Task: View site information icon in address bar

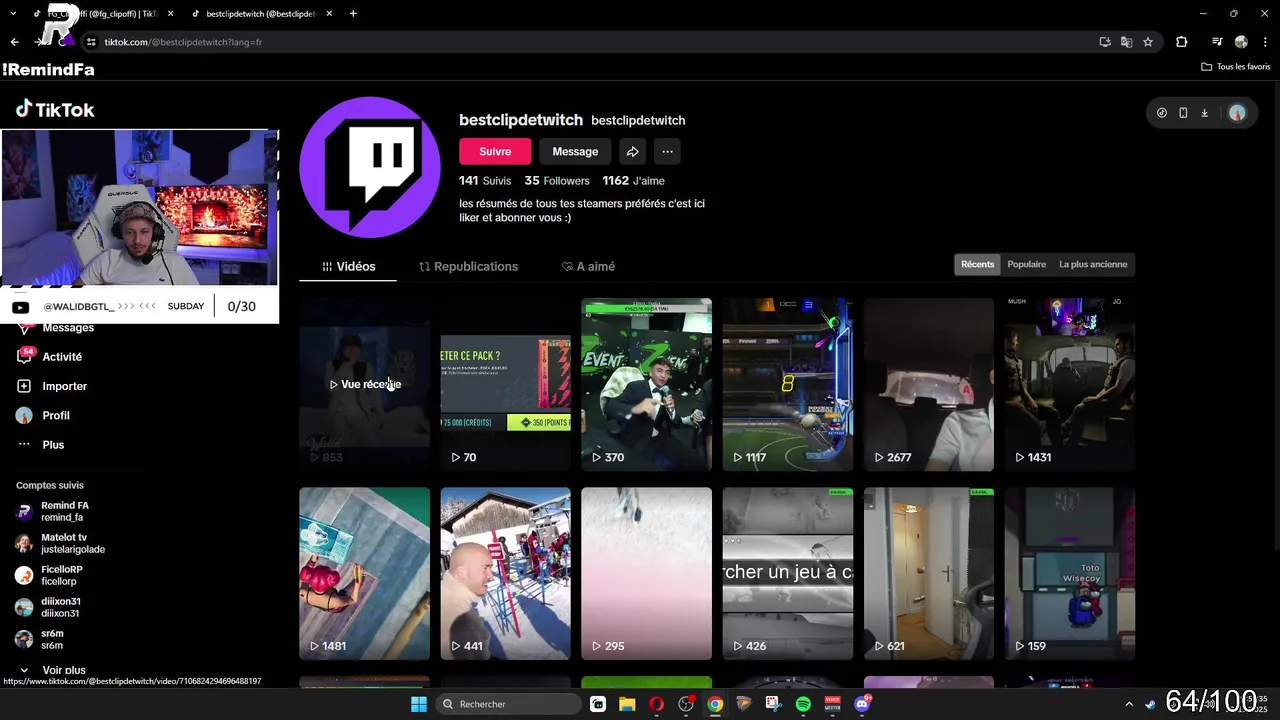Action: click(x=91, y=42)
